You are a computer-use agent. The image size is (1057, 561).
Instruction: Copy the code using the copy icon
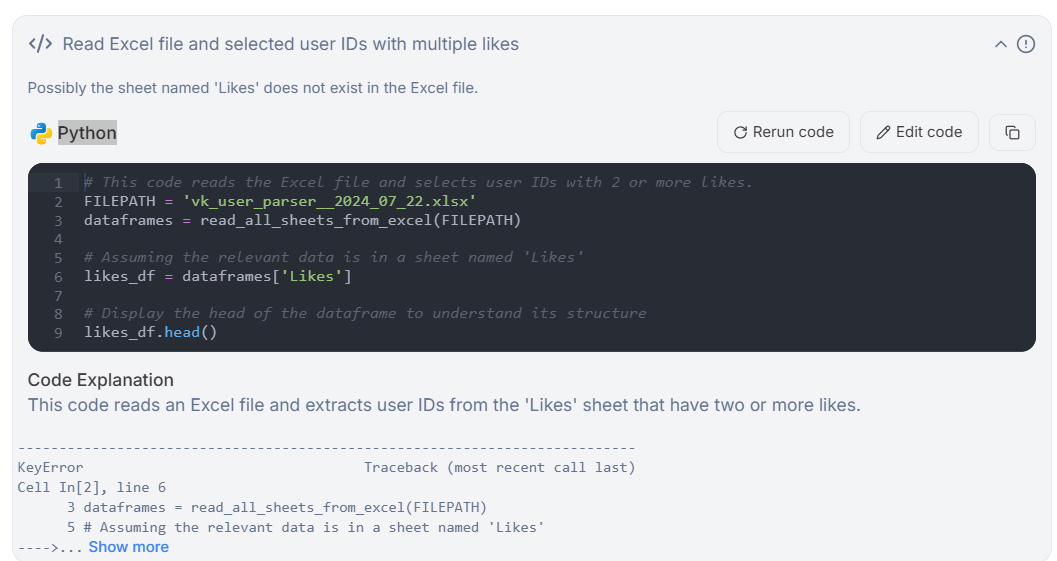point(1012,132)
